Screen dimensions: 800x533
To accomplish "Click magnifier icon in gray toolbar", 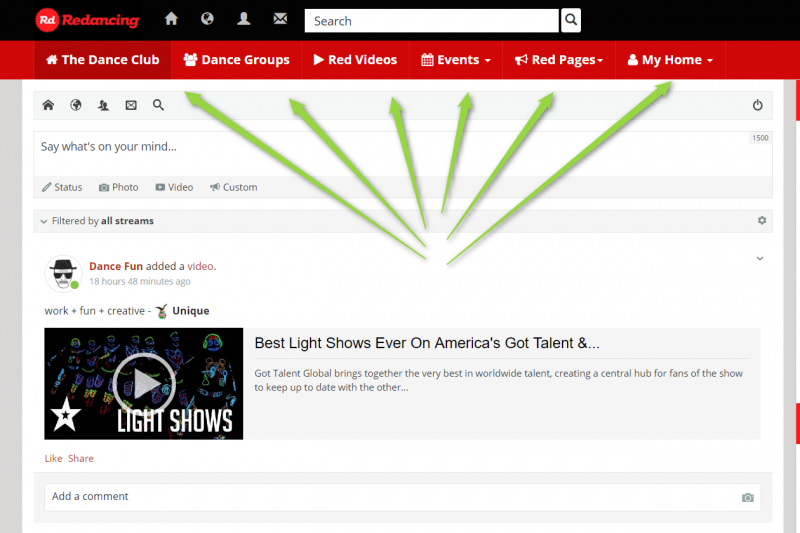I will tap(158, 105).
